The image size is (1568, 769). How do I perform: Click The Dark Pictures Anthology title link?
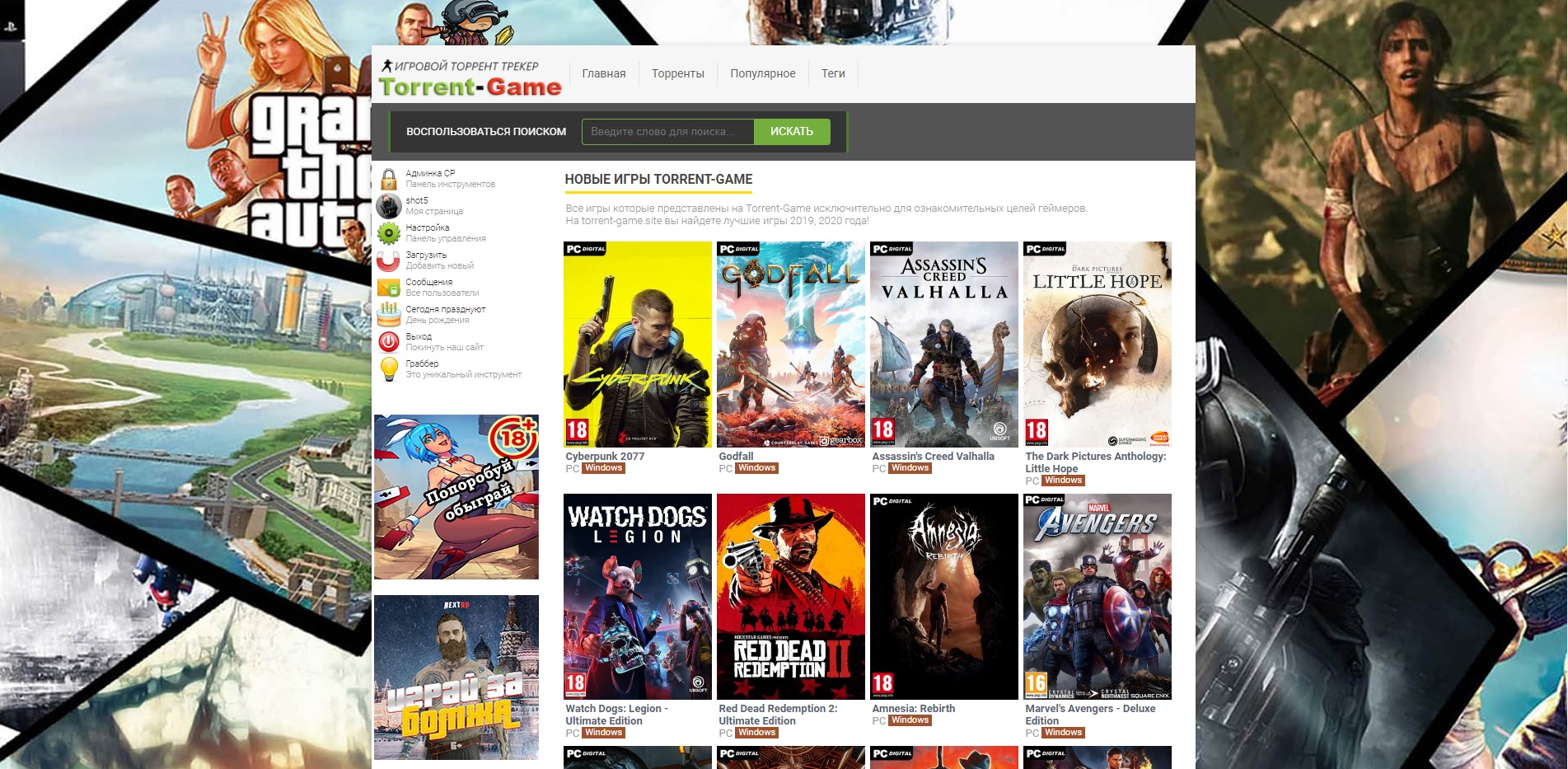[x=1096, y=462]
